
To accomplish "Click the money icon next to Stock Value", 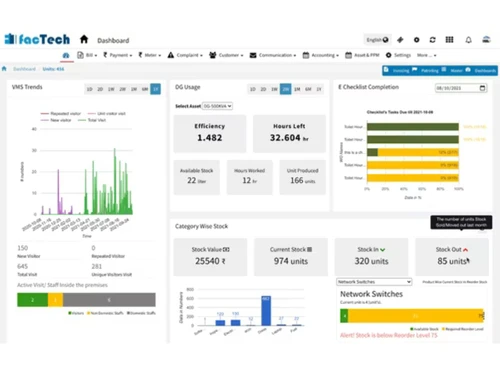I will [x=226, y=249].
